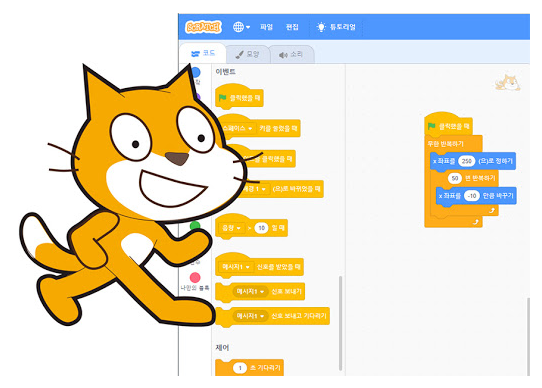Click green flag hat block in script
Screen dimensions: 542x388
point(448,125)
